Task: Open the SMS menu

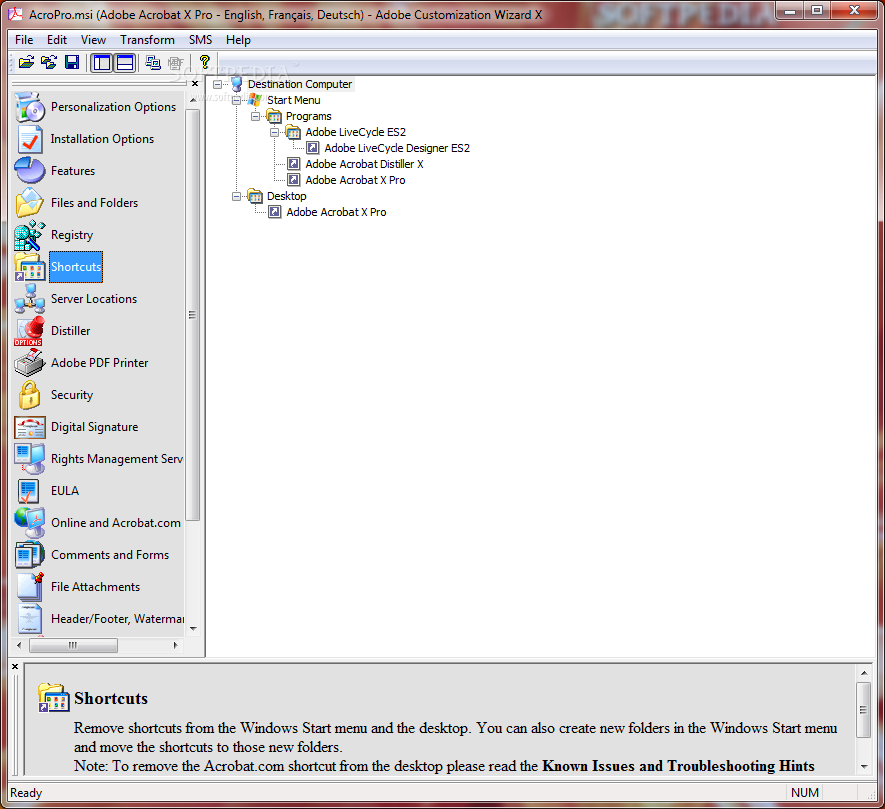Action: pyautogui.click(x=200, y=40)
